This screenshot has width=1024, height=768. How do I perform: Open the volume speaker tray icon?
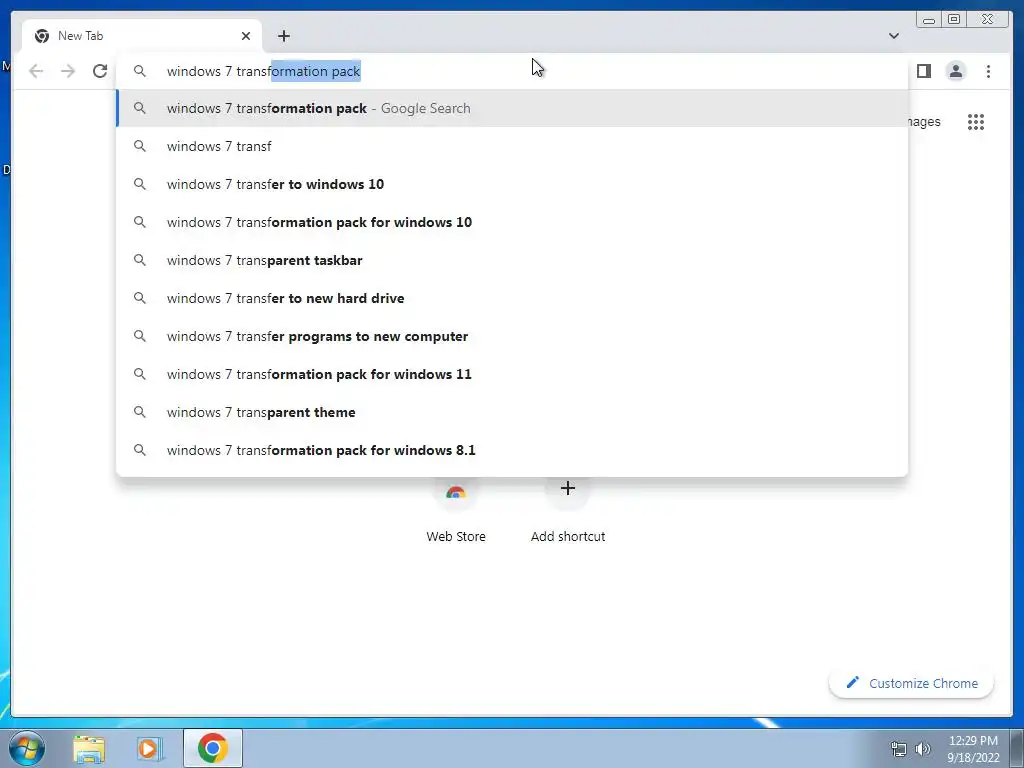(923, 749)
